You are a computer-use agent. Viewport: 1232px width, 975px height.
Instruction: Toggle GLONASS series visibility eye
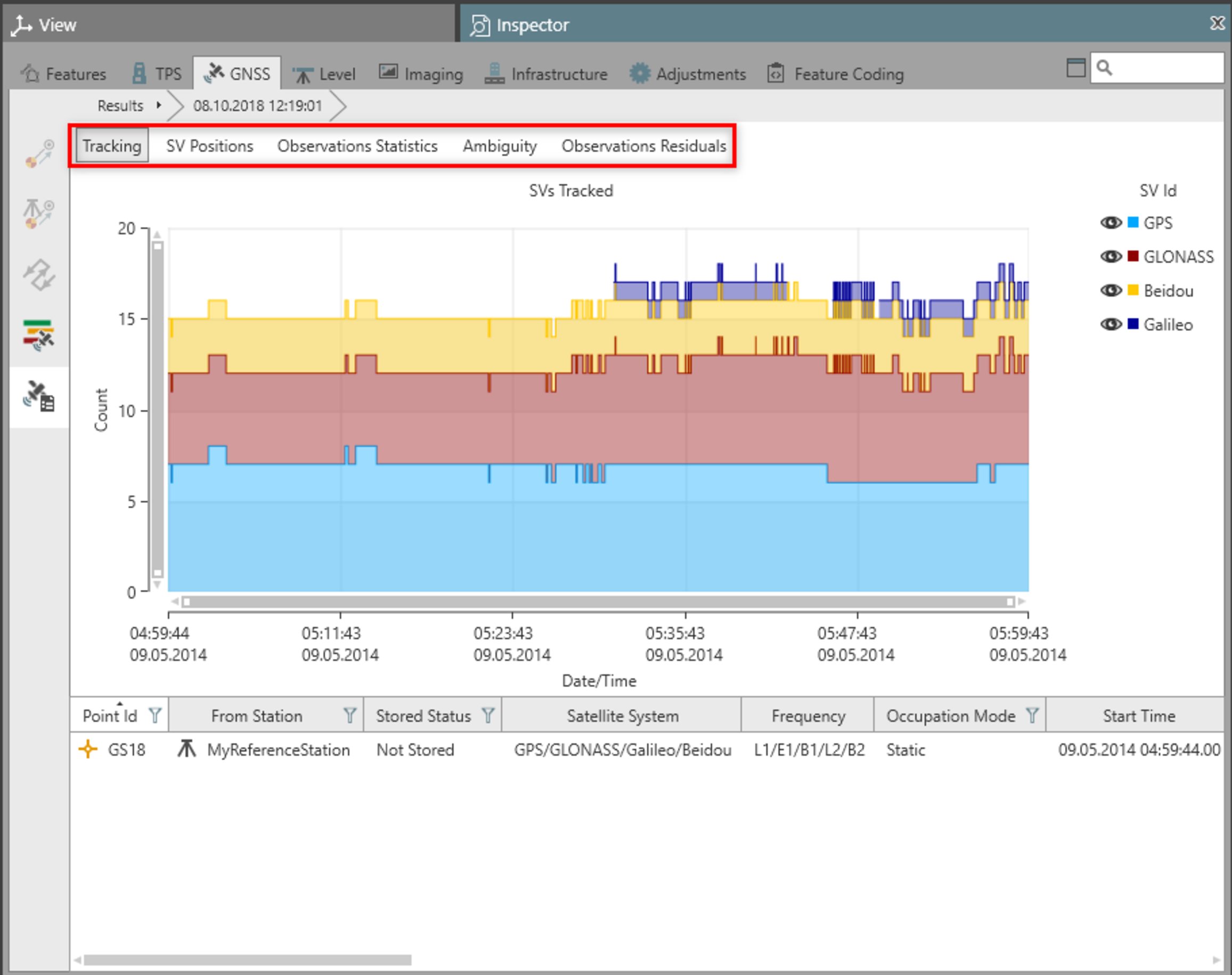[x=1111, y=256]
